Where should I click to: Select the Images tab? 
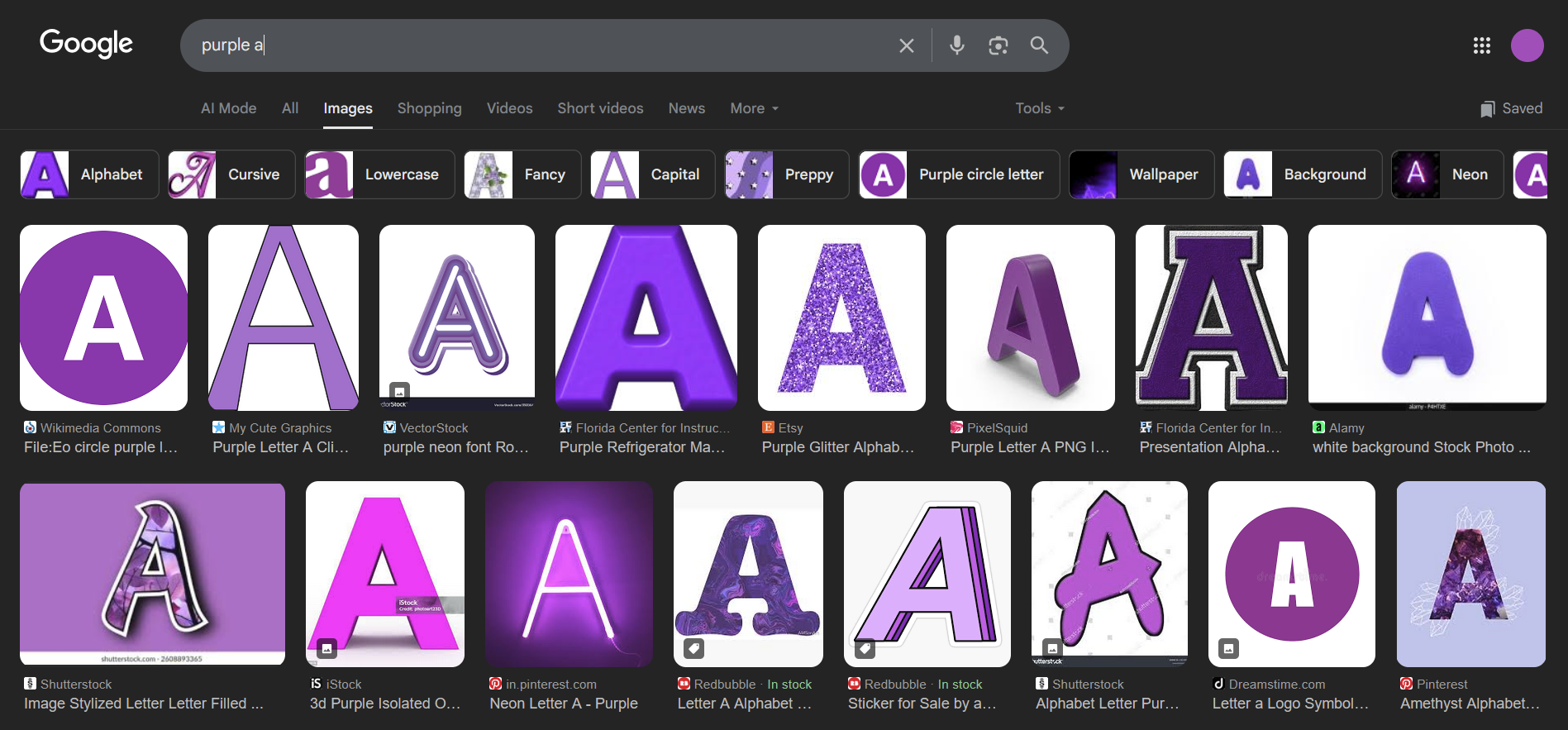[348, 108]
